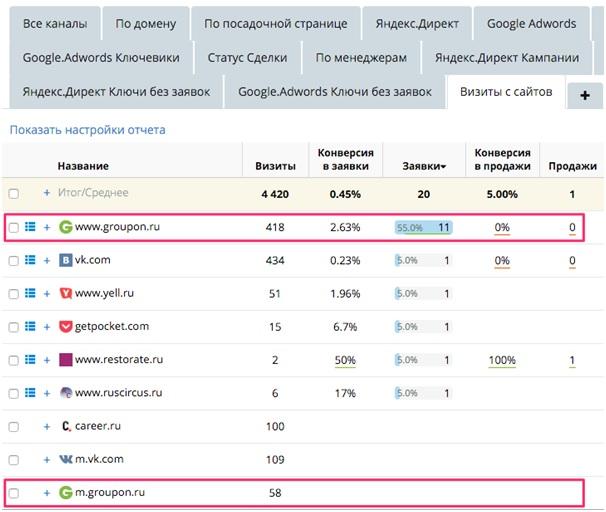Screen dimensions: 606x512
Task: Click the green favicon beside m.groupon.ru
Action: tap(66, 493)
